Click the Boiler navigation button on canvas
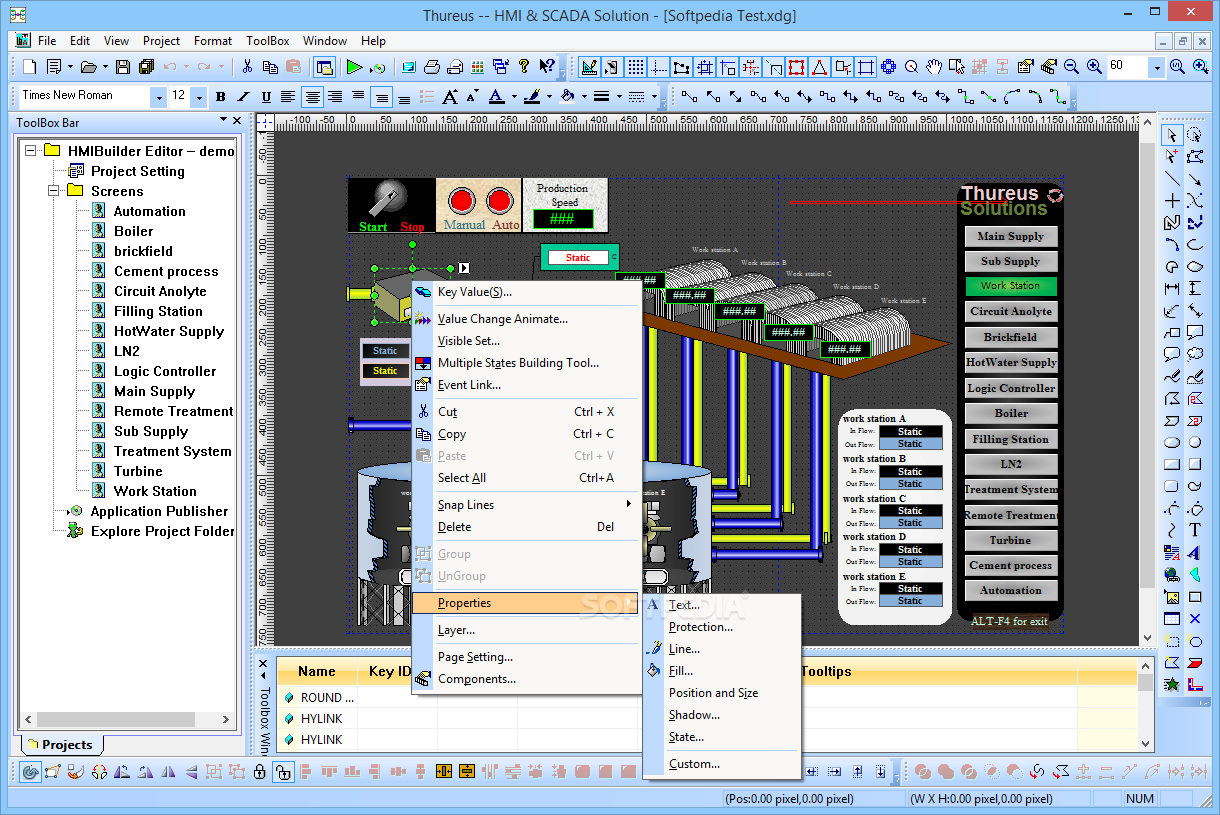Viewport: 1220px width, 815px height. [x=1010, y=413]
